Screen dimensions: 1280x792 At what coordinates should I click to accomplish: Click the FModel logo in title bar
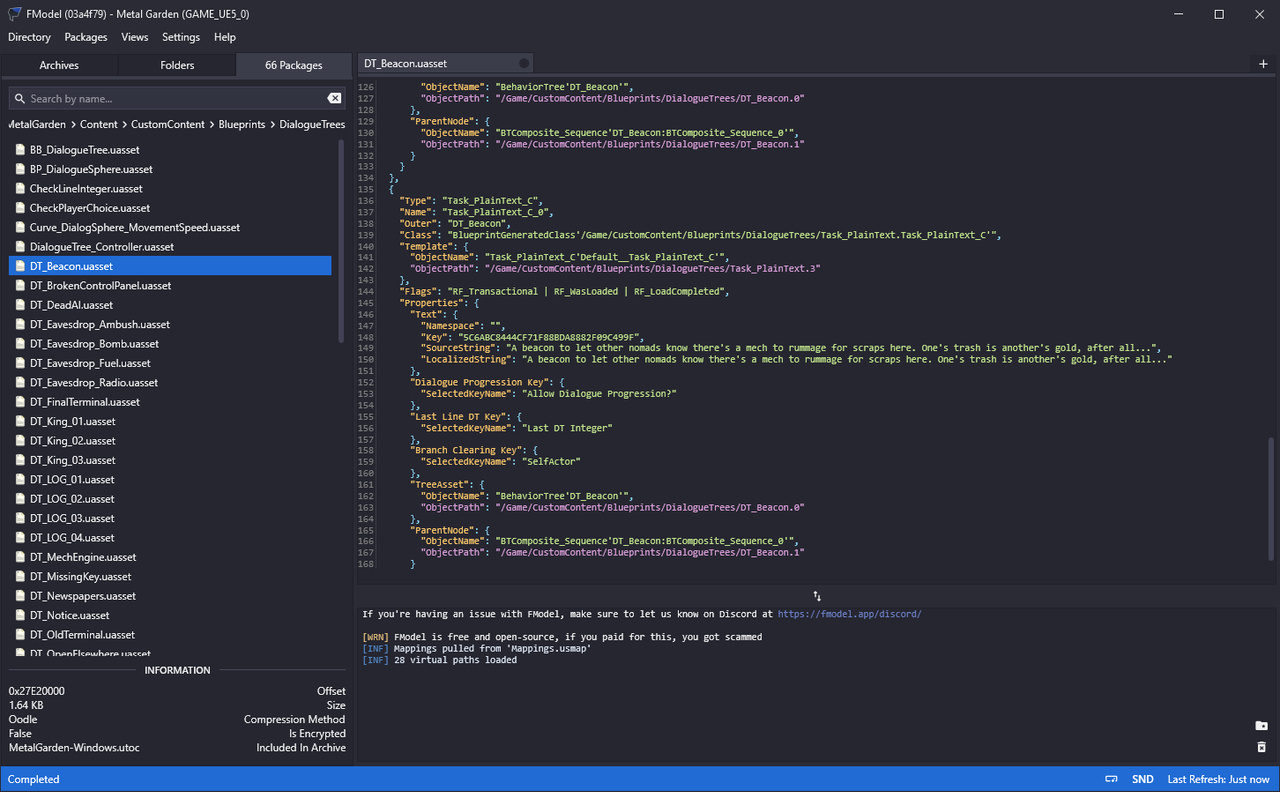click(14, 14)
